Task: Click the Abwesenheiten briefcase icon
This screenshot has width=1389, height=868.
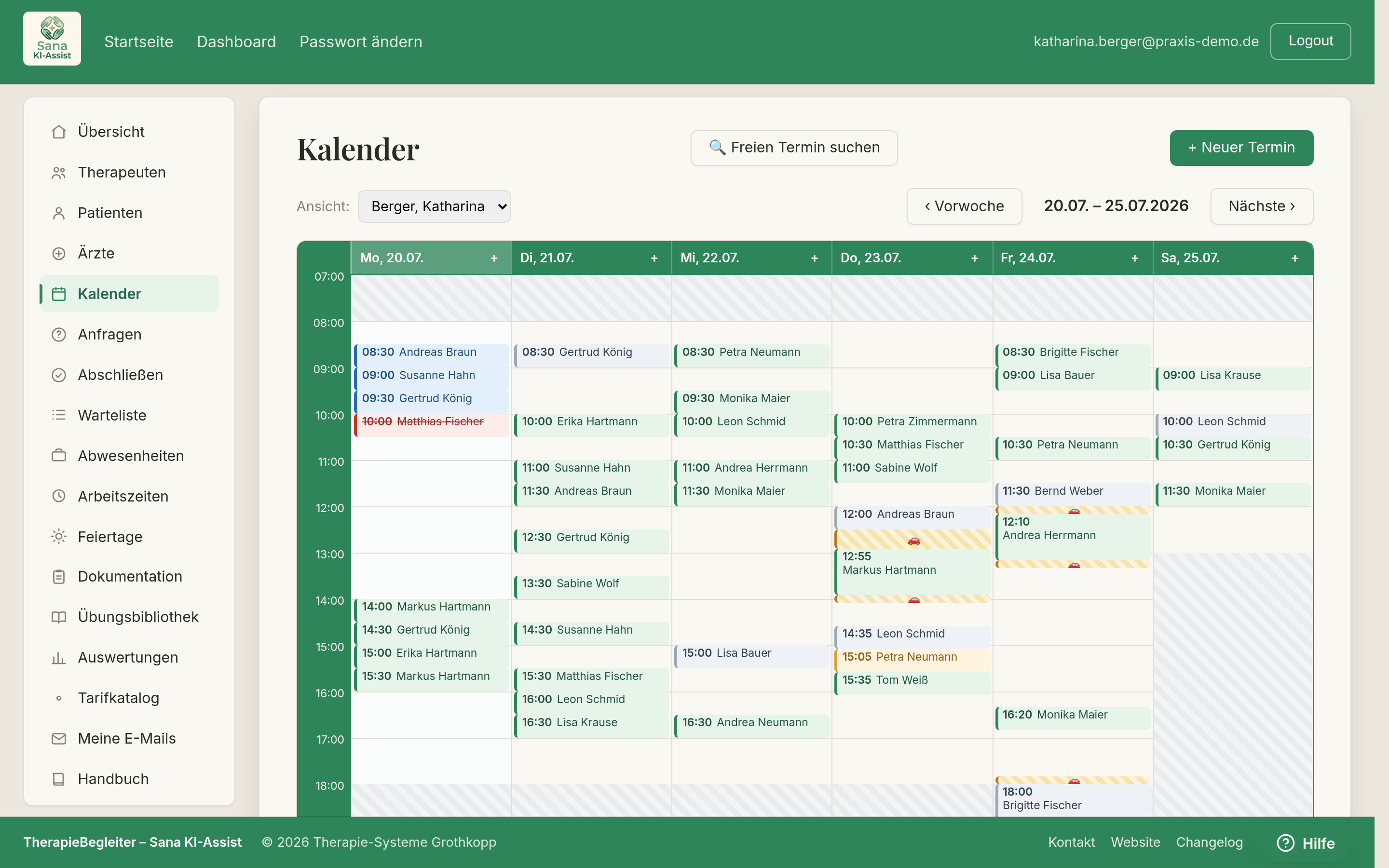Action: [x=58, y=456]
